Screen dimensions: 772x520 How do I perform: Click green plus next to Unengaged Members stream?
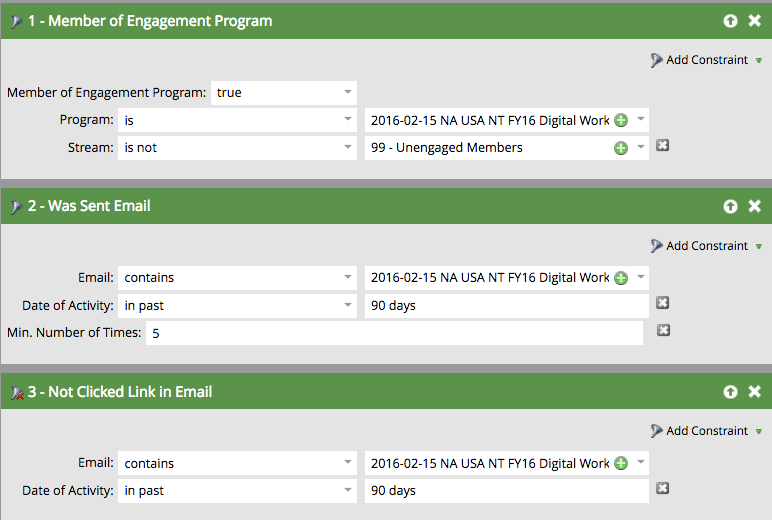(x=621, y=148)
